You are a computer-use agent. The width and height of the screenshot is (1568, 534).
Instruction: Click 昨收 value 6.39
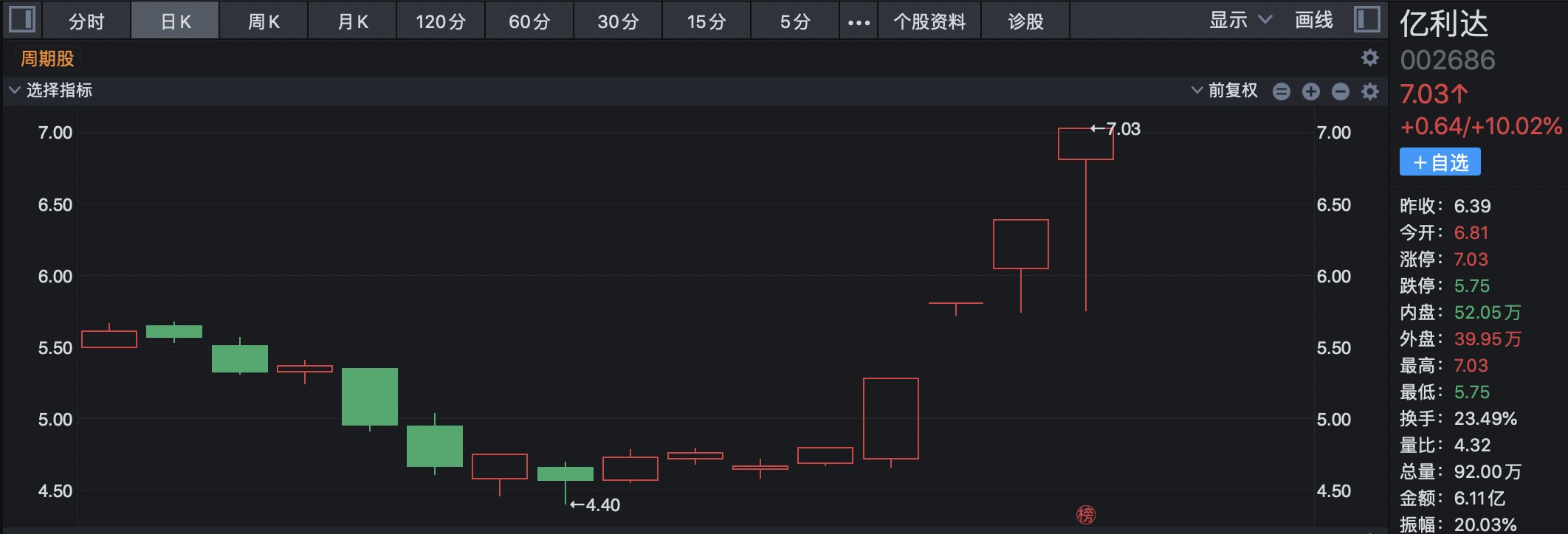(1473, 206)
